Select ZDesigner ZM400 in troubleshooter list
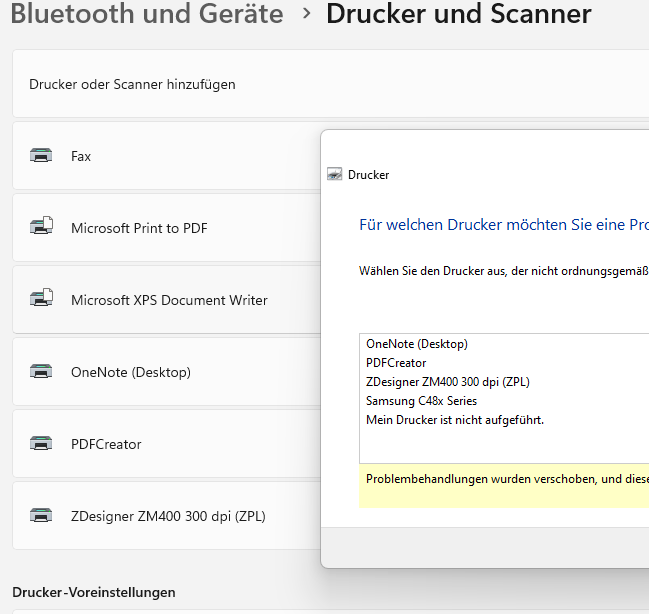 [x=448, y=382]
